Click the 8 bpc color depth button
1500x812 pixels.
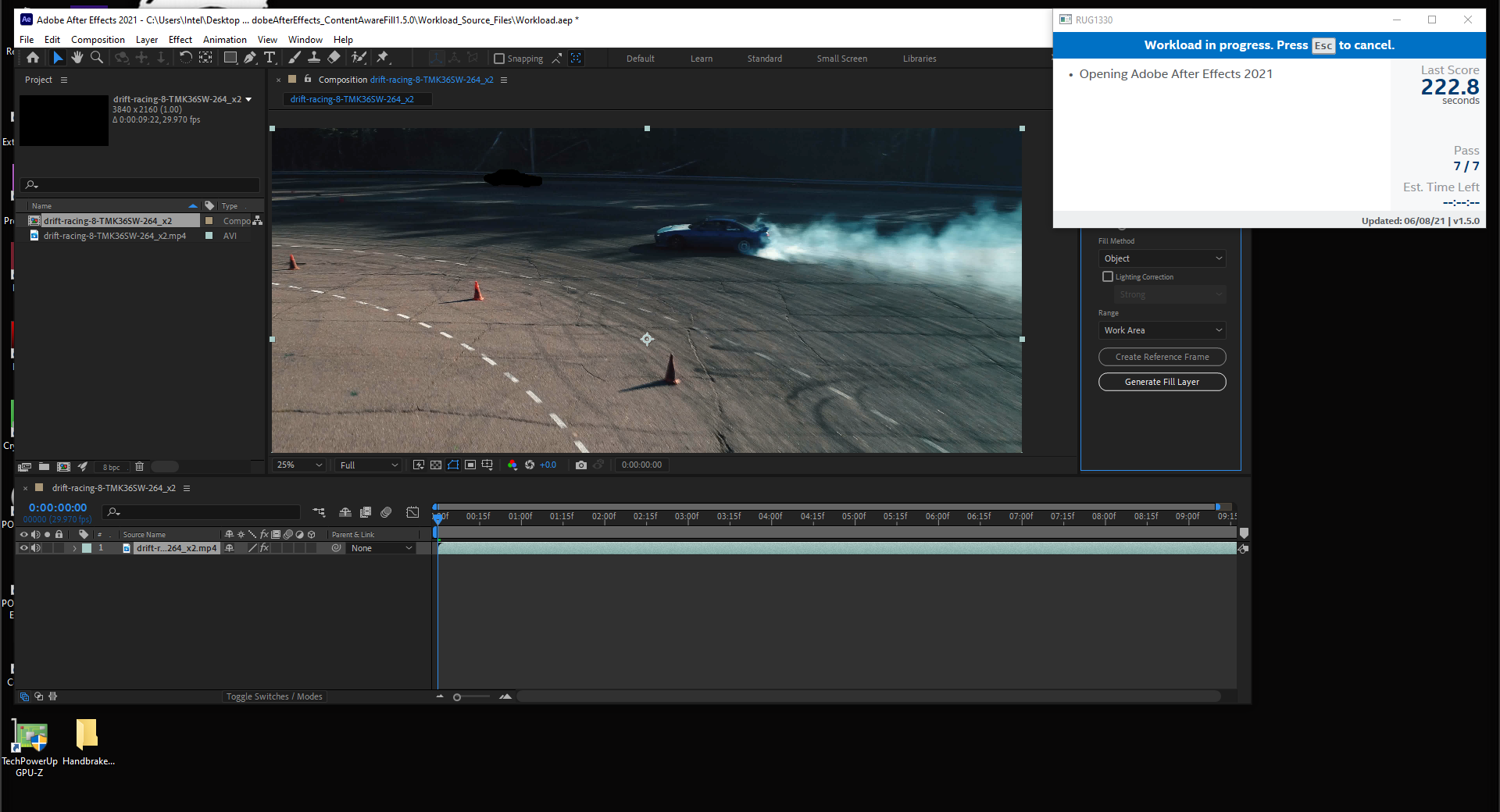tap(112, 467)
